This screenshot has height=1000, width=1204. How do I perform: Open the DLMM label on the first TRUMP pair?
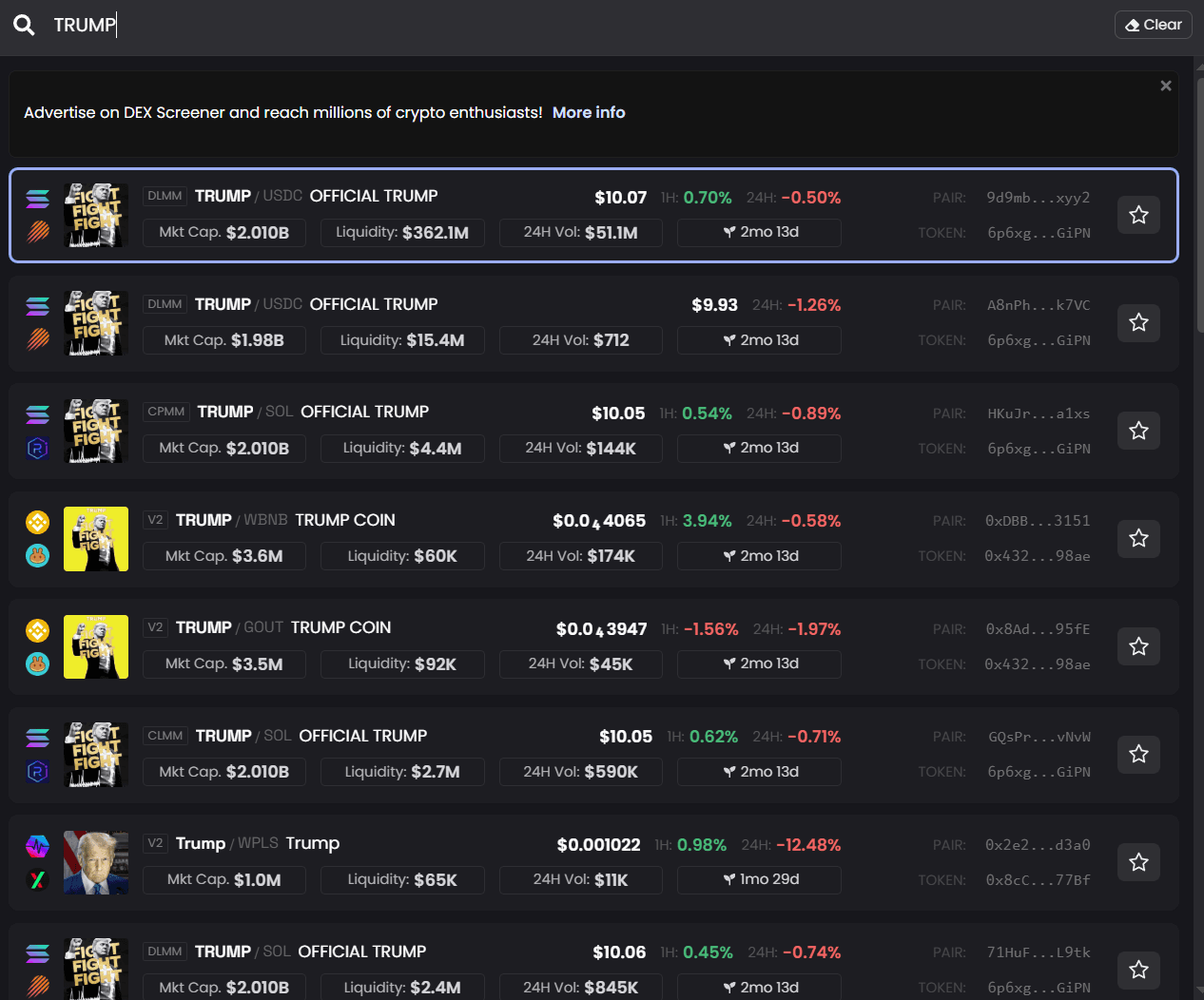coord(165,196)
